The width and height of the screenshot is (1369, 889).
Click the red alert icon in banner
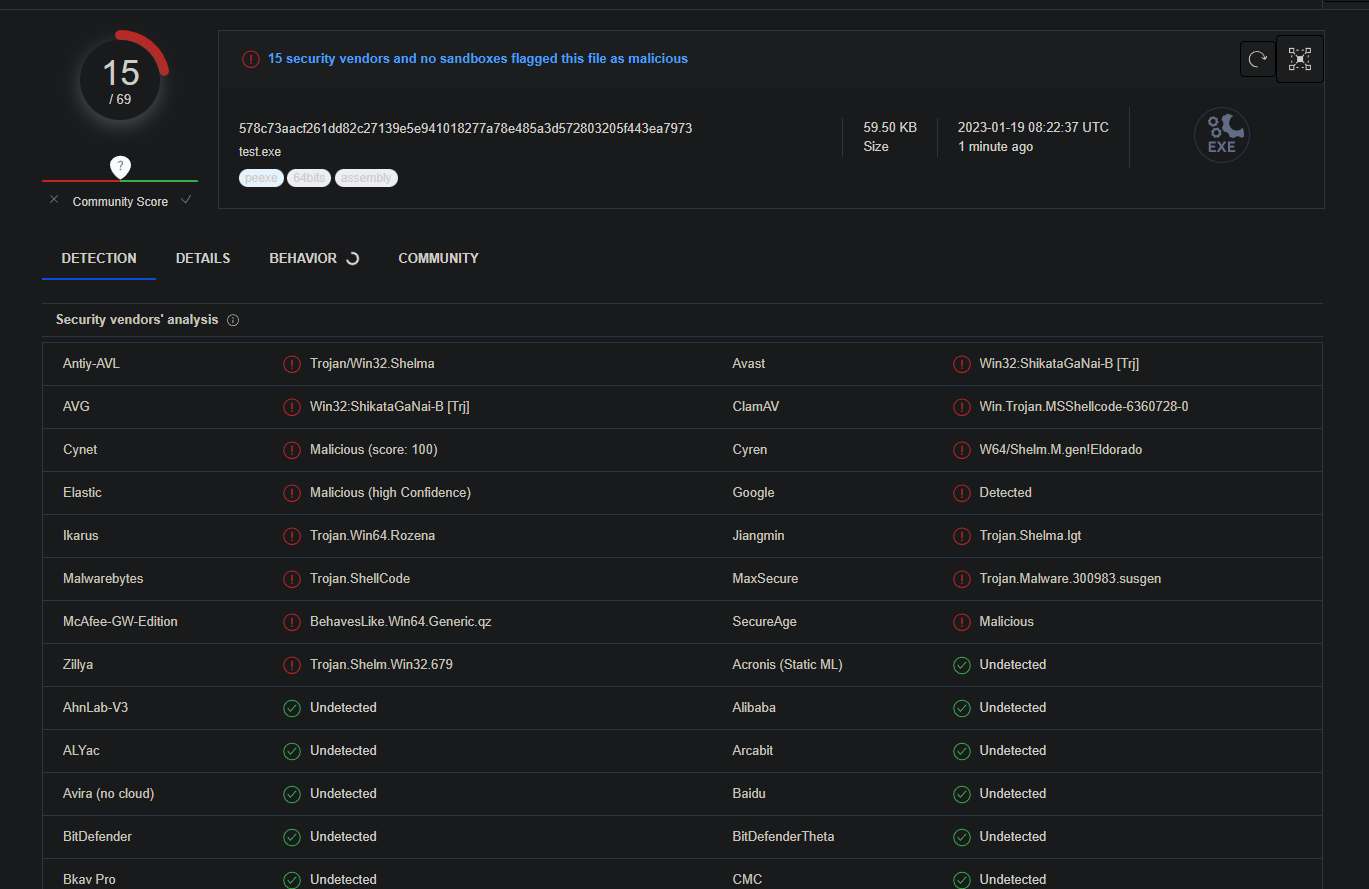pos(251,59)
